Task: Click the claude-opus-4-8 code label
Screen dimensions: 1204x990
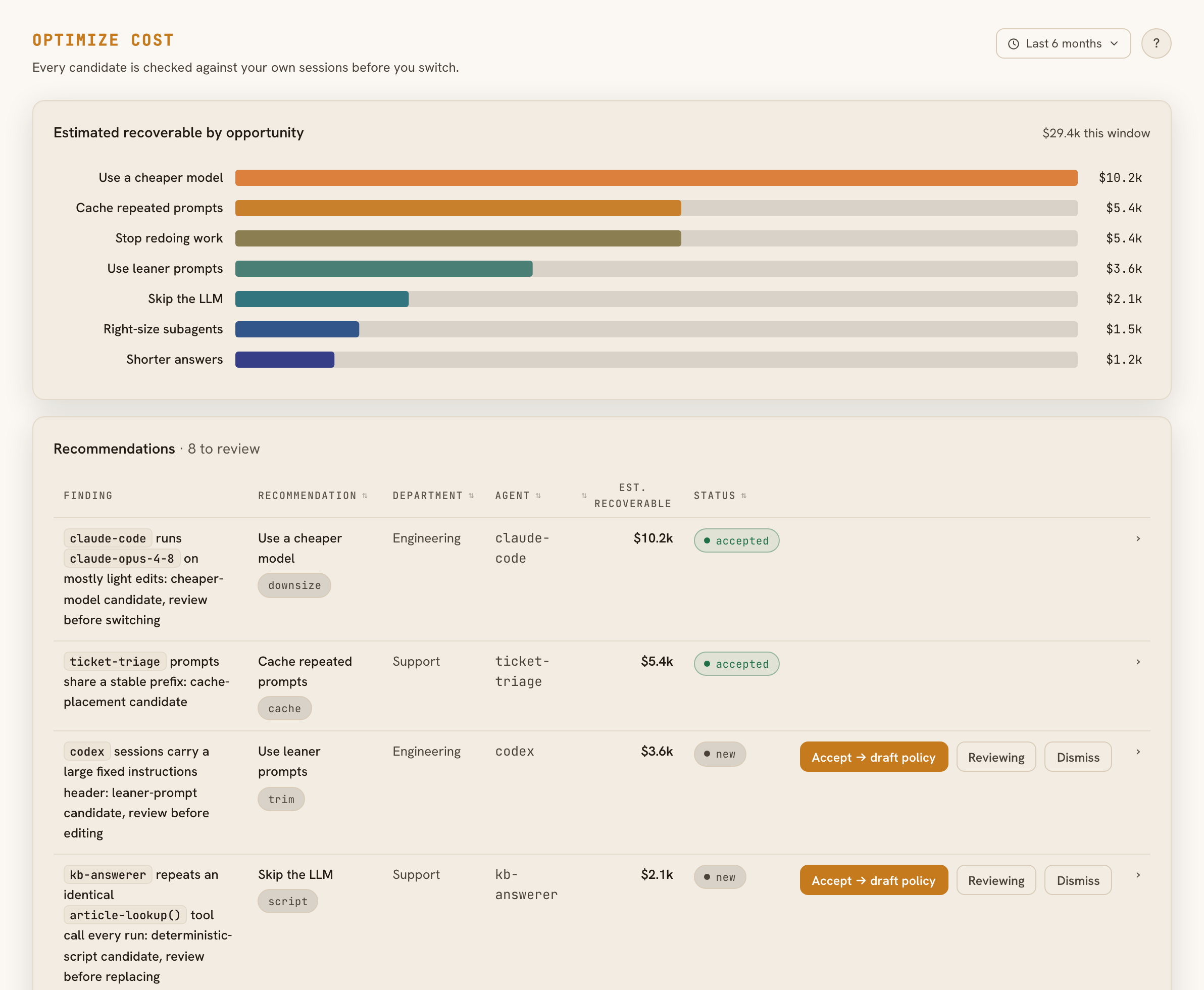Action: coord(121,558)
